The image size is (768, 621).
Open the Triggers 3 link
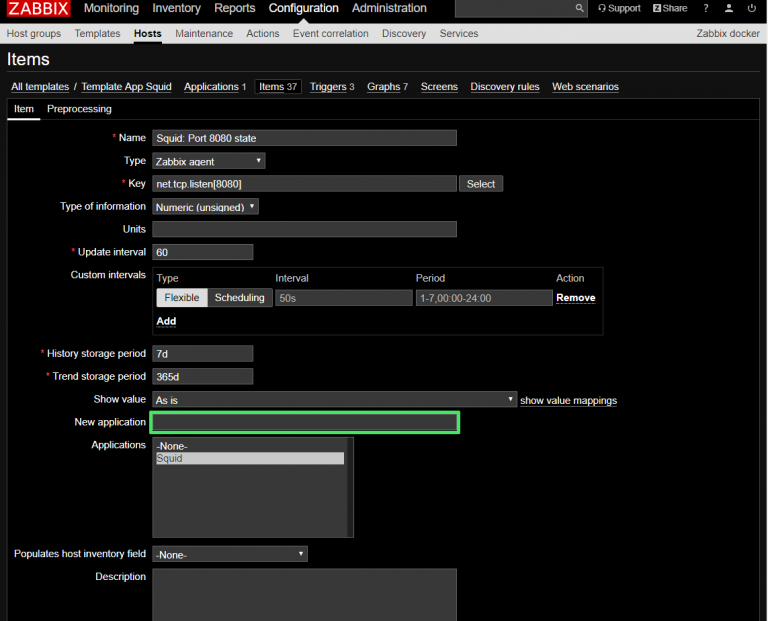coord(332,87)
